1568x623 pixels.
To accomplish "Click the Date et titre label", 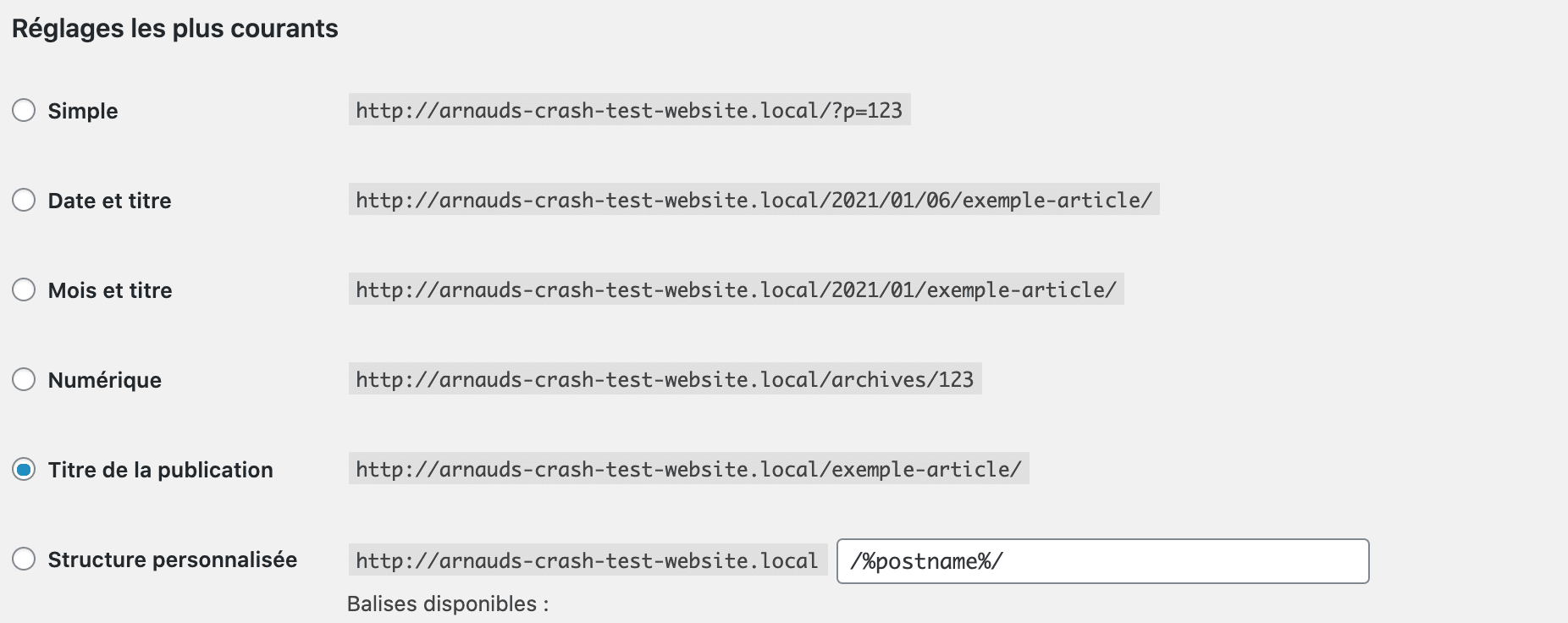I will coord(109,201).
